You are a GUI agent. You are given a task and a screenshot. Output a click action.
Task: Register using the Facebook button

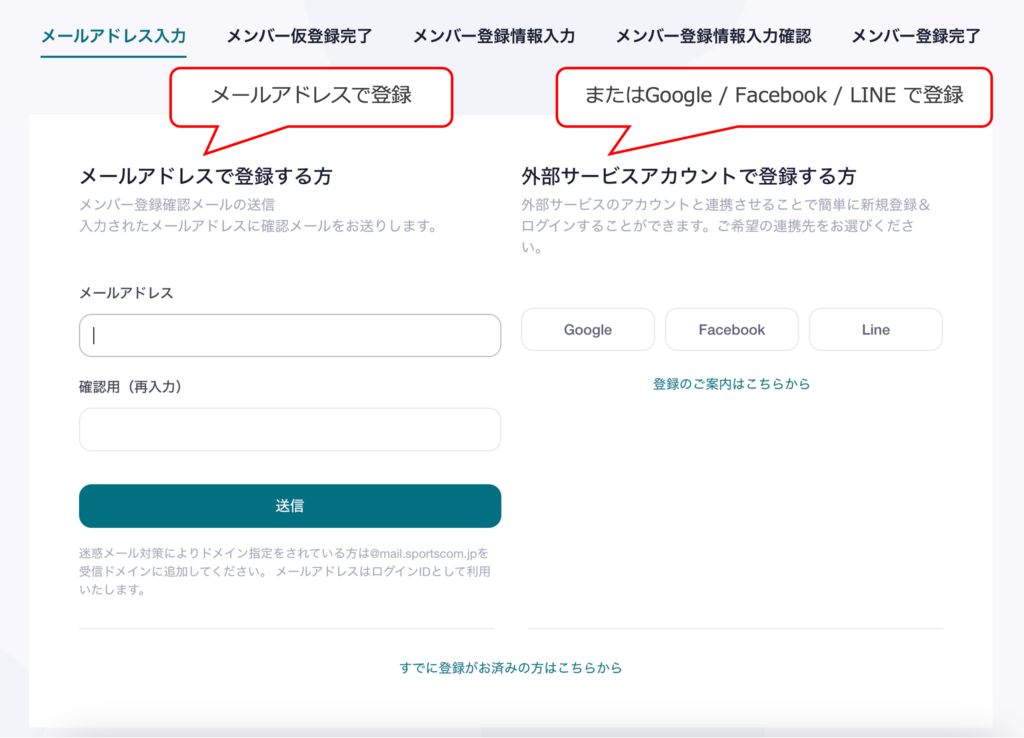coord(731,330)
